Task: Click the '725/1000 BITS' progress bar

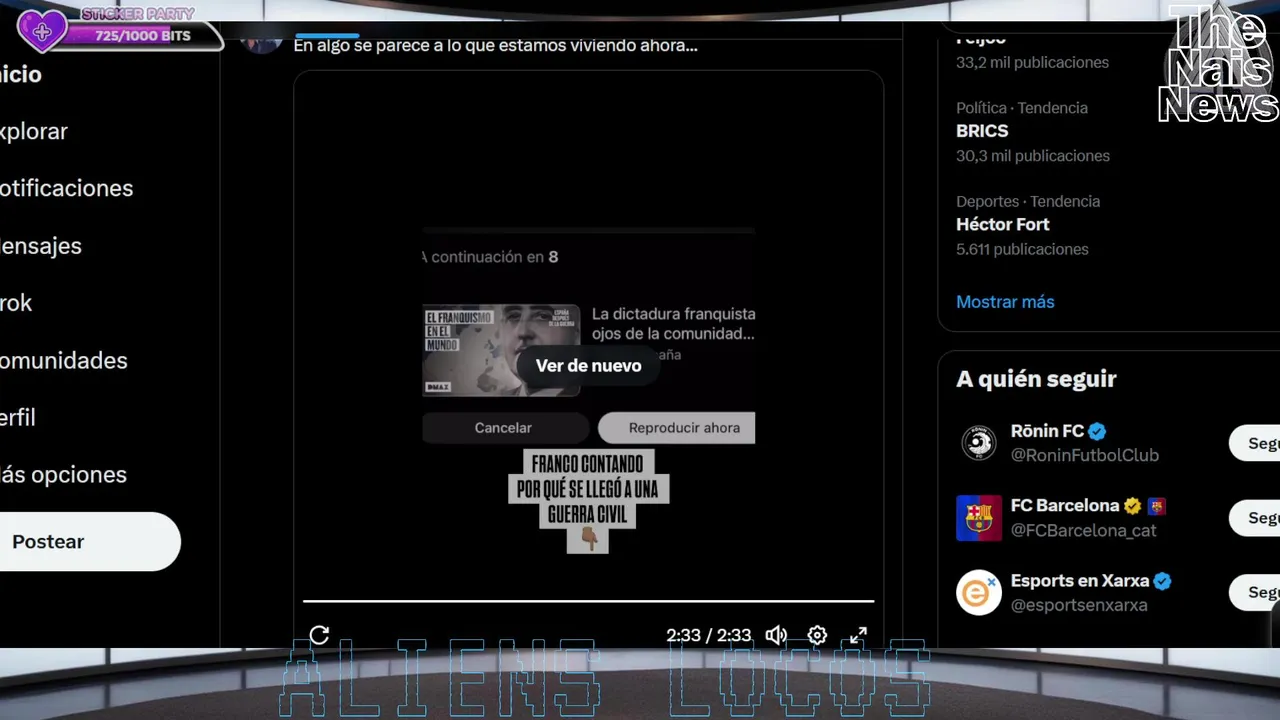Action: tap(142, 36)
